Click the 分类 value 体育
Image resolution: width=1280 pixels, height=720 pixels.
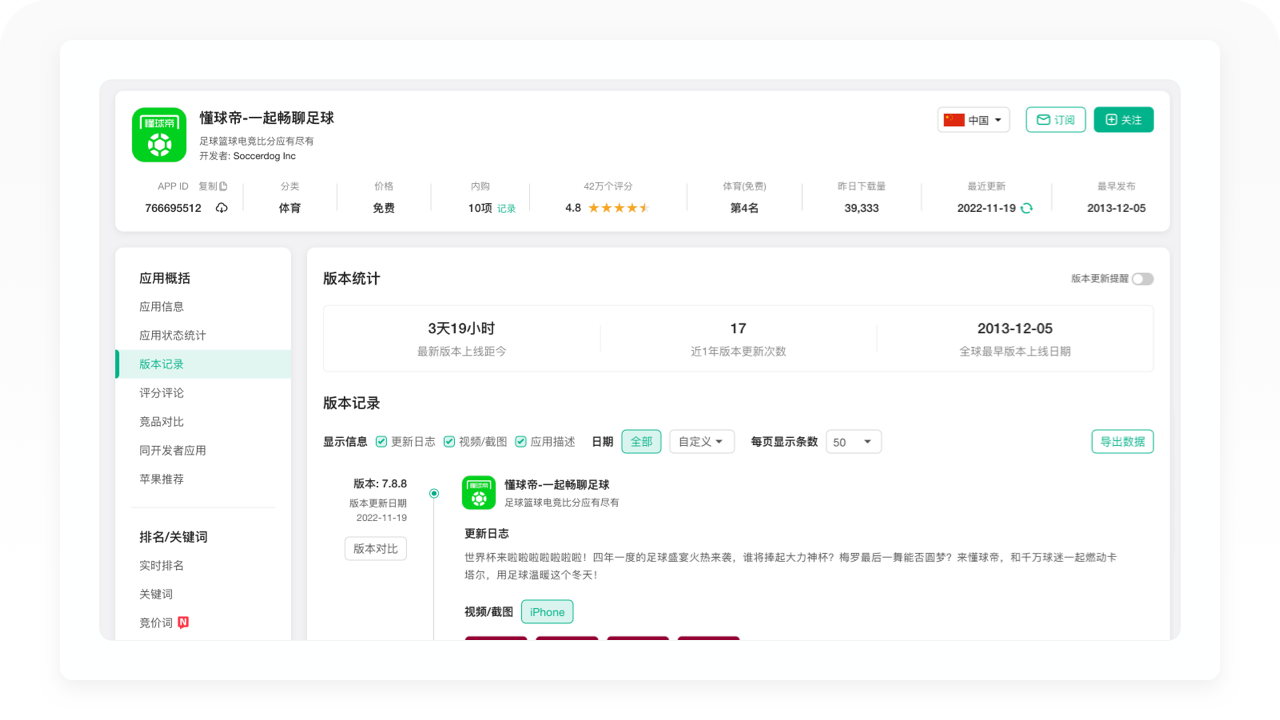pos(290,208)
